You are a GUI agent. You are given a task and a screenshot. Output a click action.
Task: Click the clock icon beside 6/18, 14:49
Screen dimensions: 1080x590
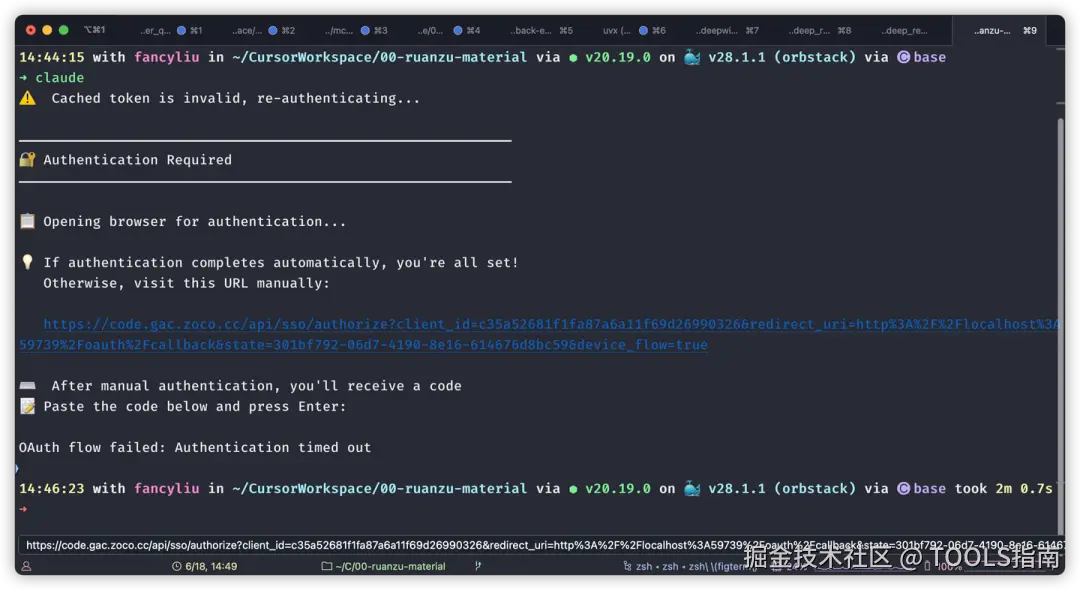click(176, 566)
